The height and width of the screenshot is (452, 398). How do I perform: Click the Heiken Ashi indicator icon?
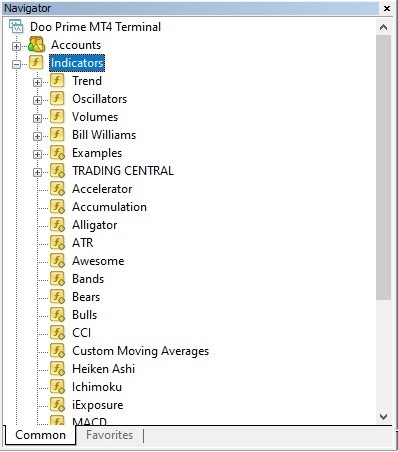point(57,369)
